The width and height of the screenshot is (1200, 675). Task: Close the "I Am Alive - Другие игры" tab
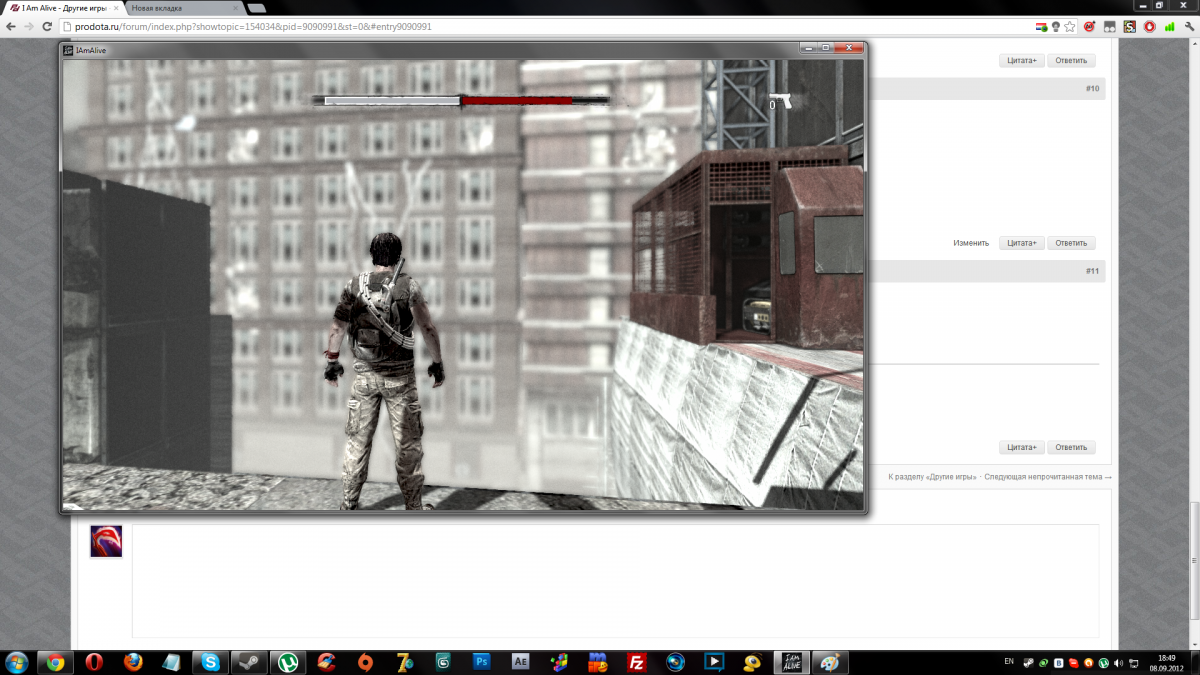click(x=116, y=8)
